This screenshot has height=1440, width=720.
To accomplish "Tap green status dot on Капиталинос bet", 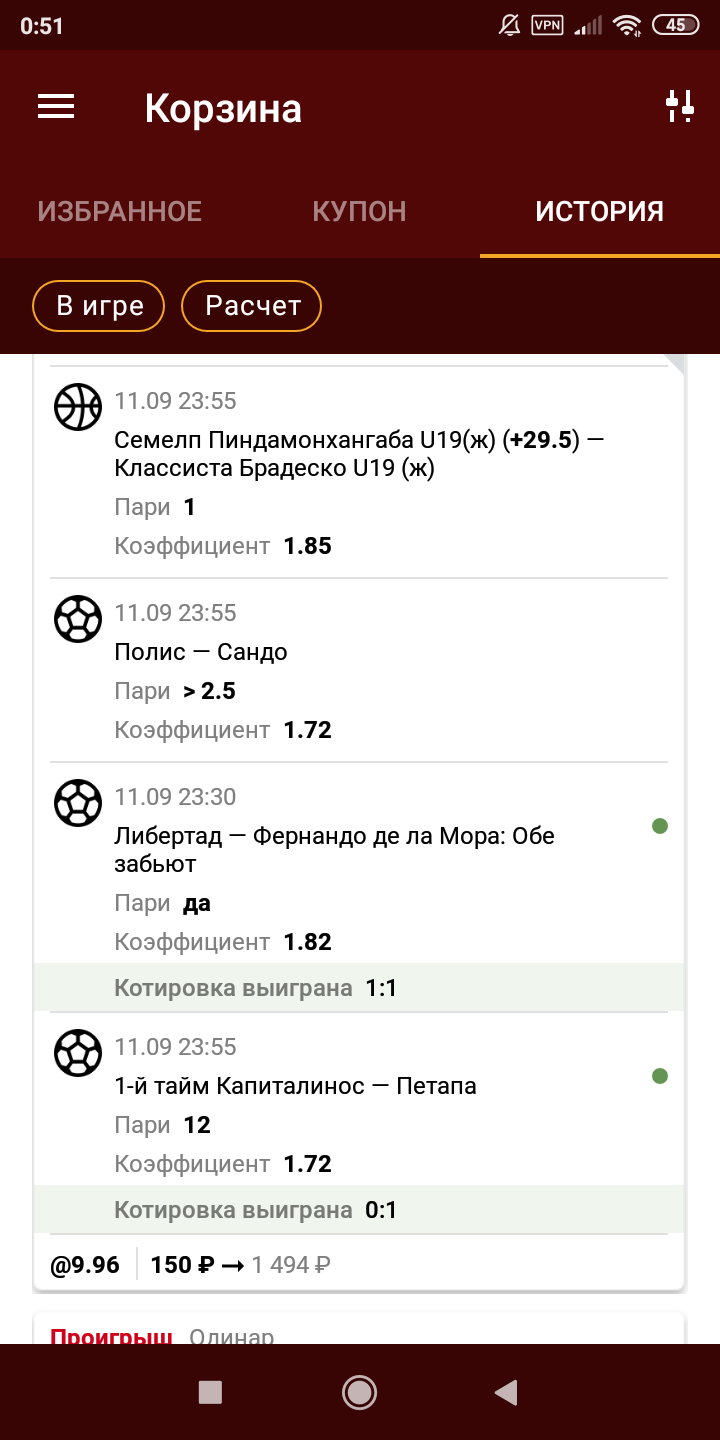I will (659, 1076).
